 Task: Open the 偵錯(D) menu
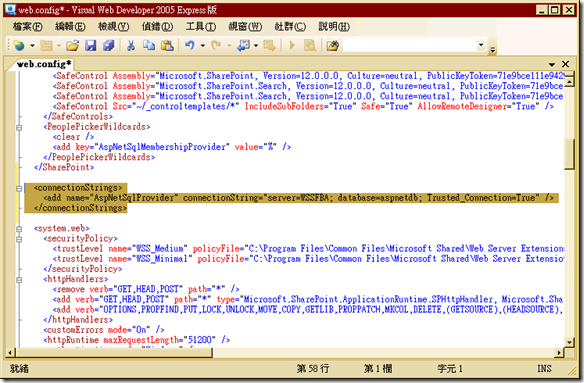tap(157, 26)
